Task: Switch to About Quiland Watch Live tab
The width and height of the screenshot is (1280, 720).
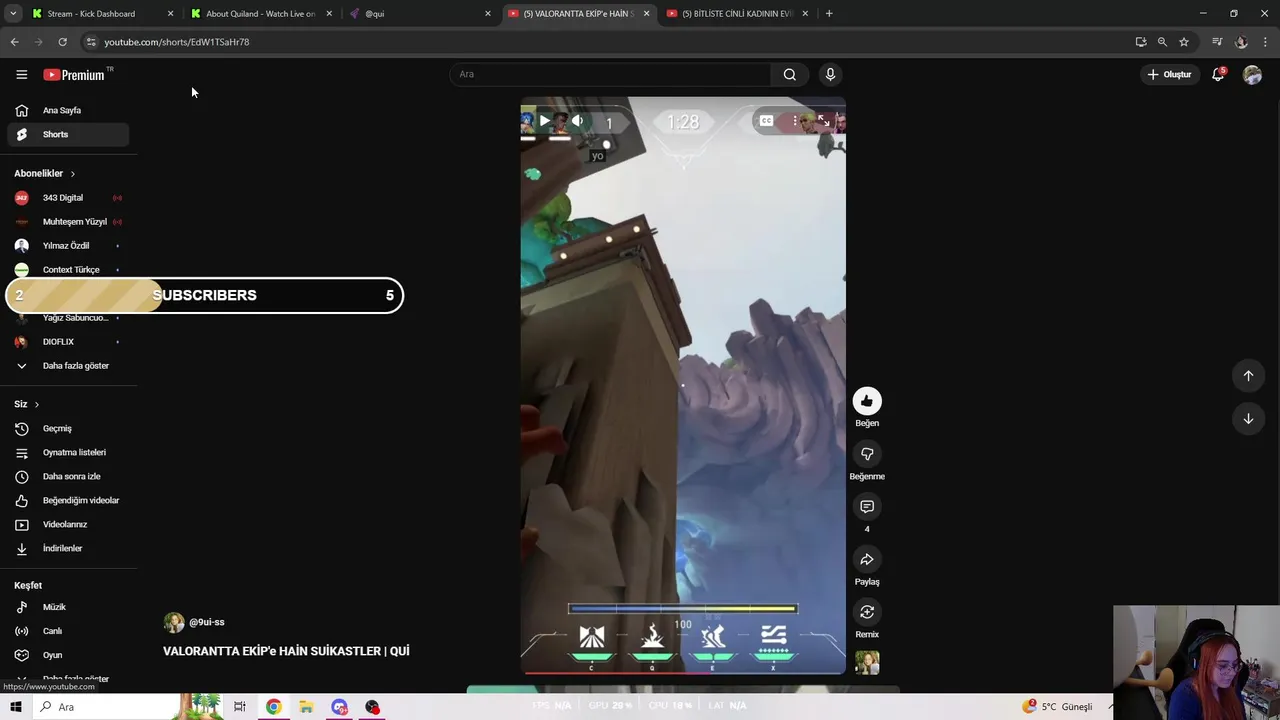Action: pyautogui.click(x=261, y=14)
